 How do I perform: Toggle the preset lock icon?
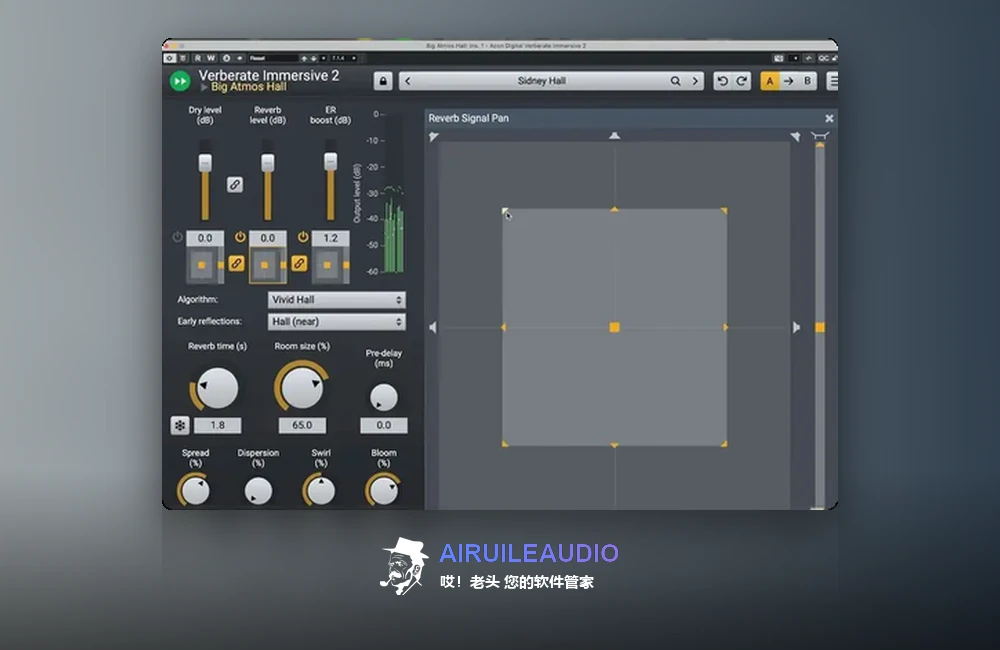tap(383, 81)
